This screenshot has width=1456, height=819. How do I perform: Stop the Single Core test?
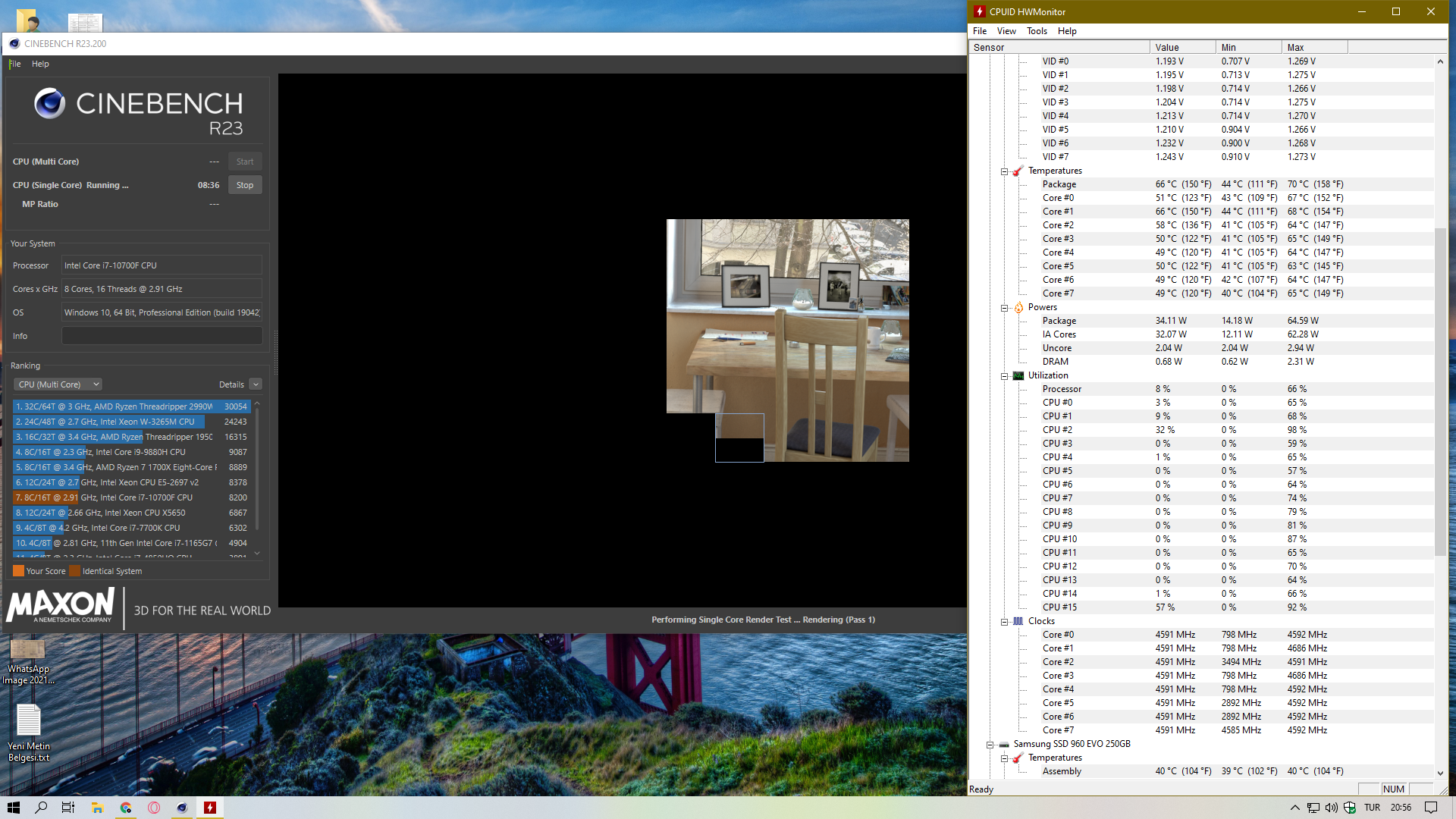pos(245,185)
